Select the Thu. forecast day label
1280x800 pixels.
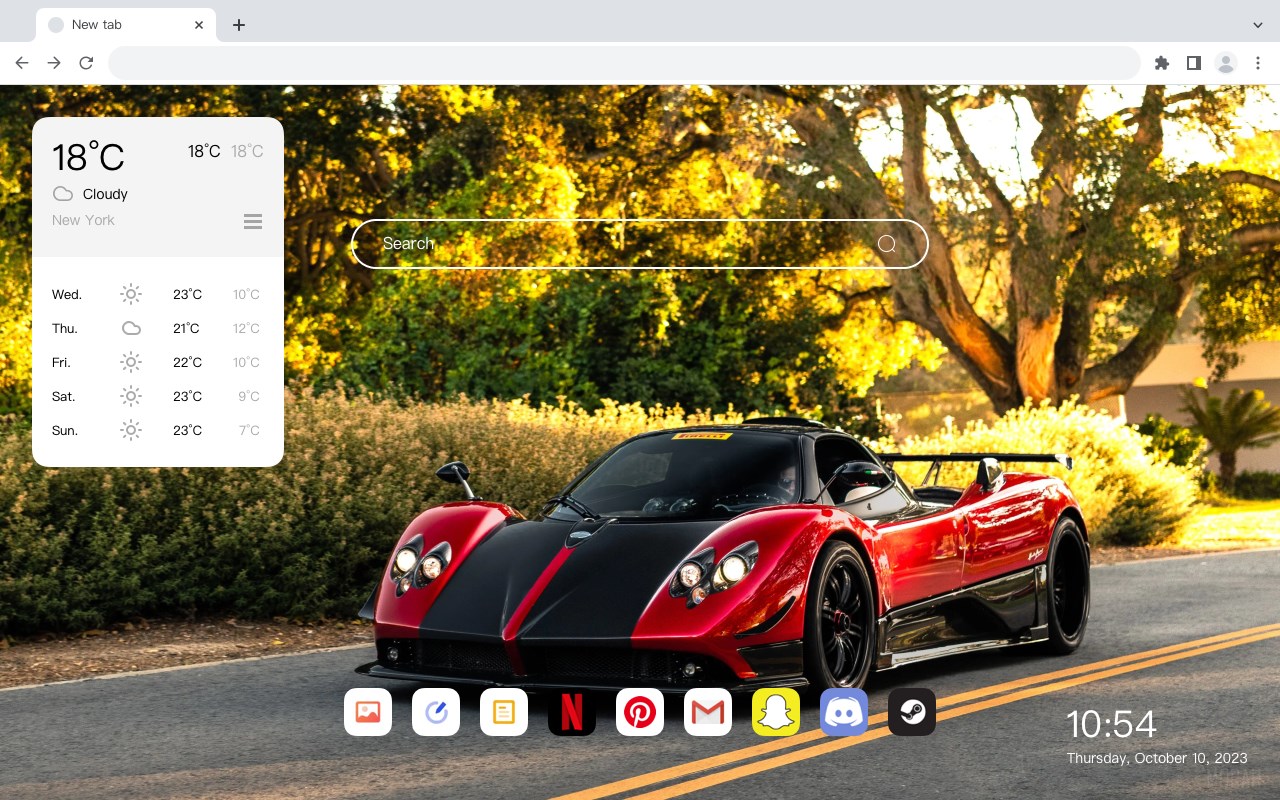(65, 328)
